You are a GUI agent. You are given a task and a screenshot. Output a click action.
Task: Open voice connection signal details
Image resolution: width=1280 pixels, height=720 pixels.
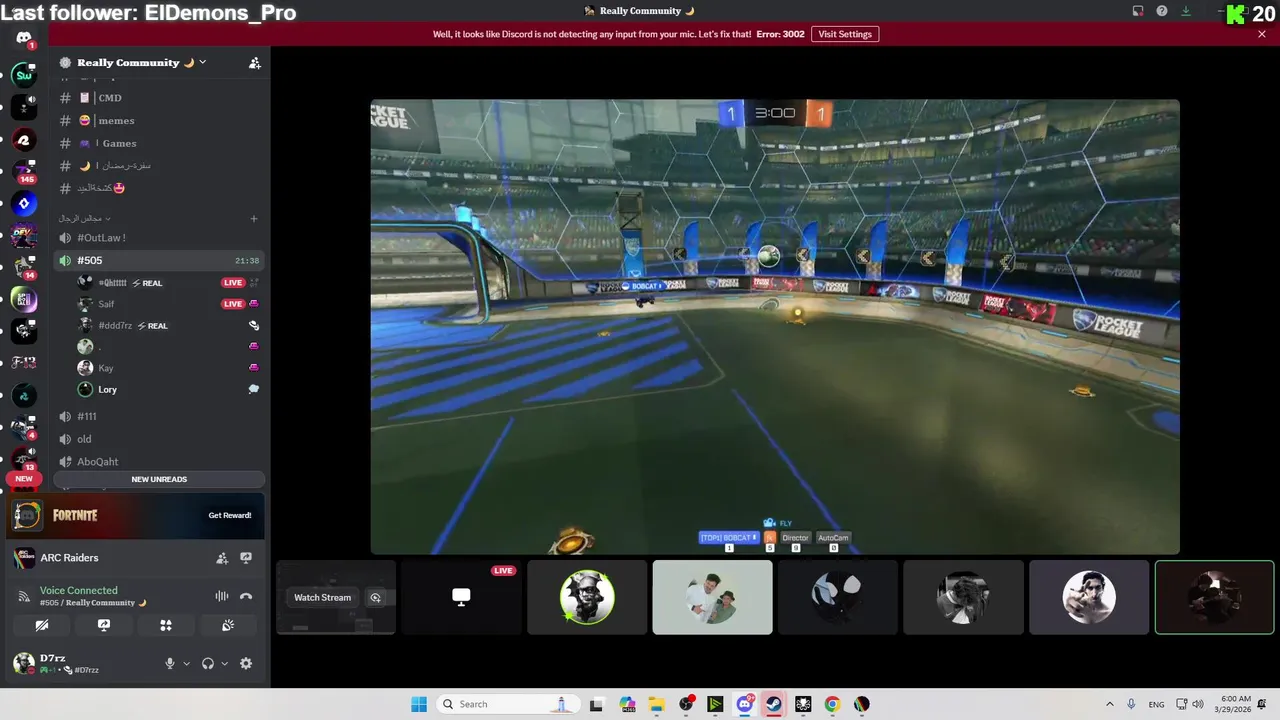tap(24, 596)
